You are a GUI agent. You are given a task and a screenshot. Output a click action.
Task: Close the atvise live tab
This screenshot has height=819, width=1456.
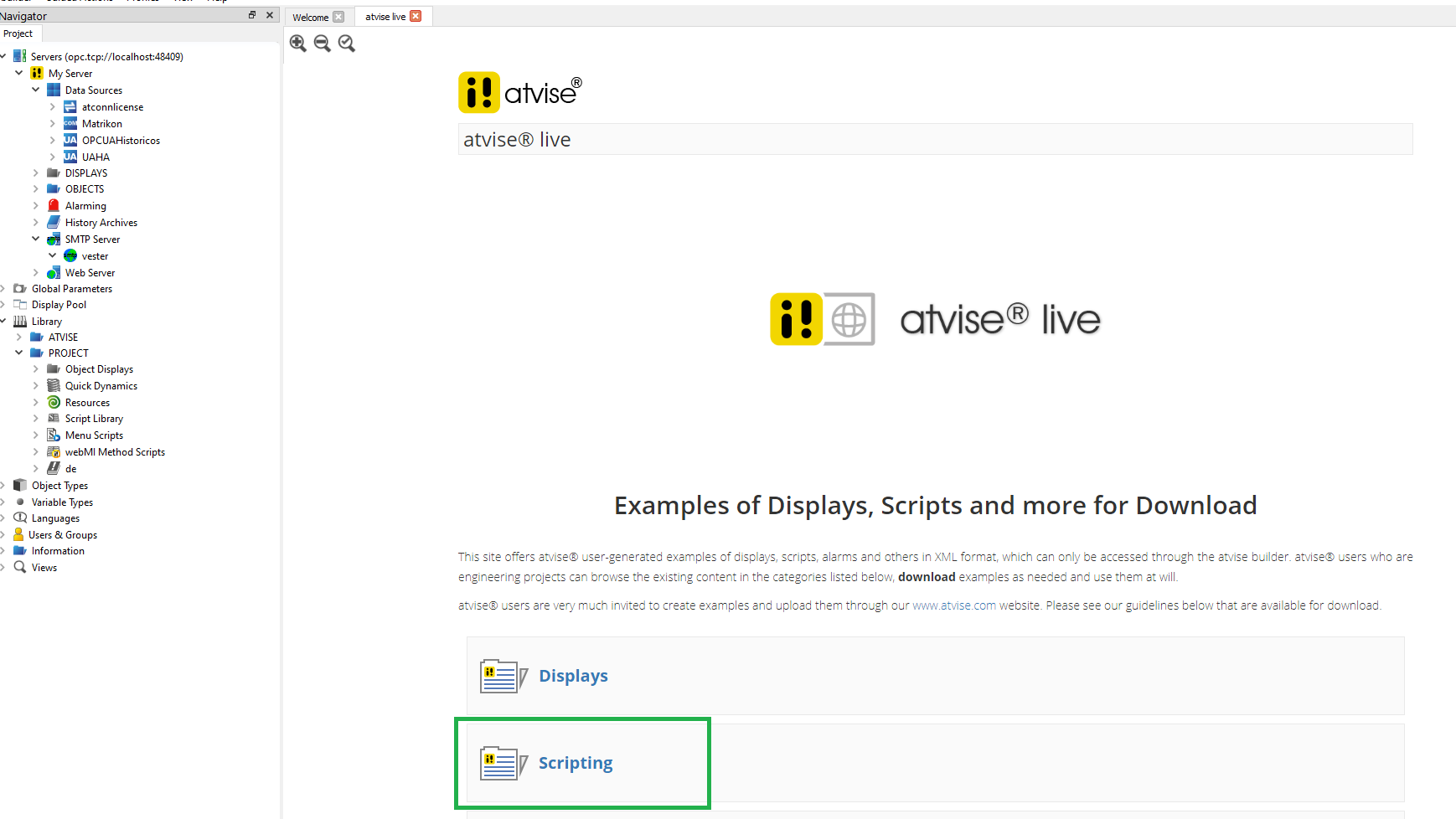click(416, 16)
